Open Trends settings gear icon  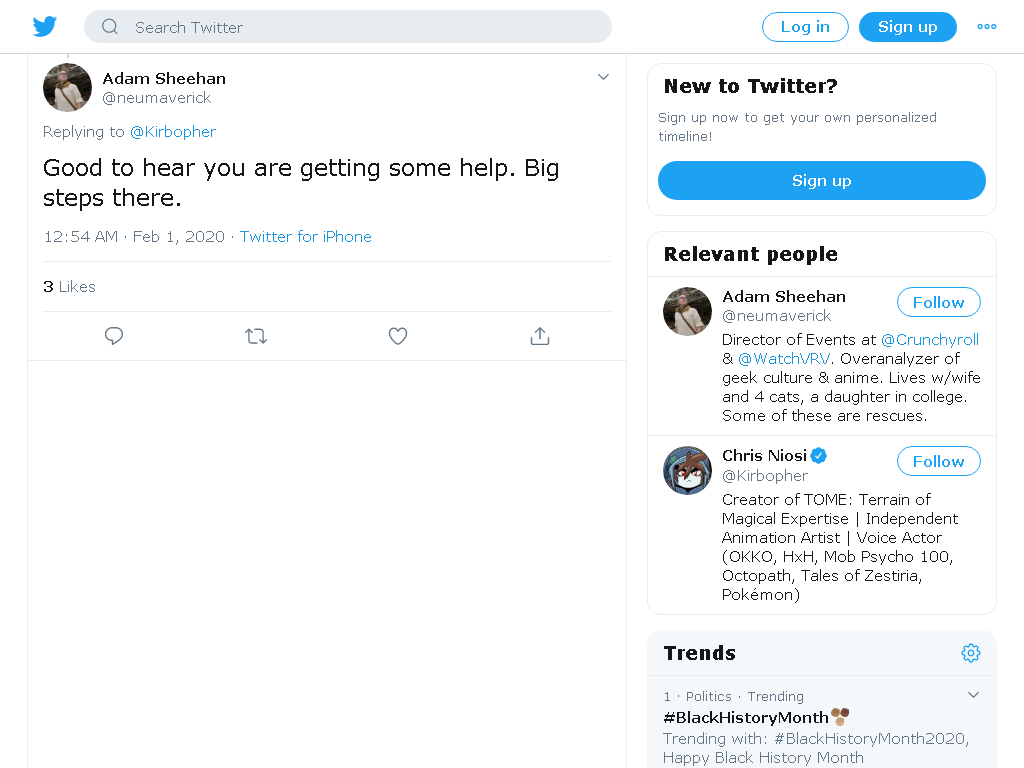(x=970, y=652)
